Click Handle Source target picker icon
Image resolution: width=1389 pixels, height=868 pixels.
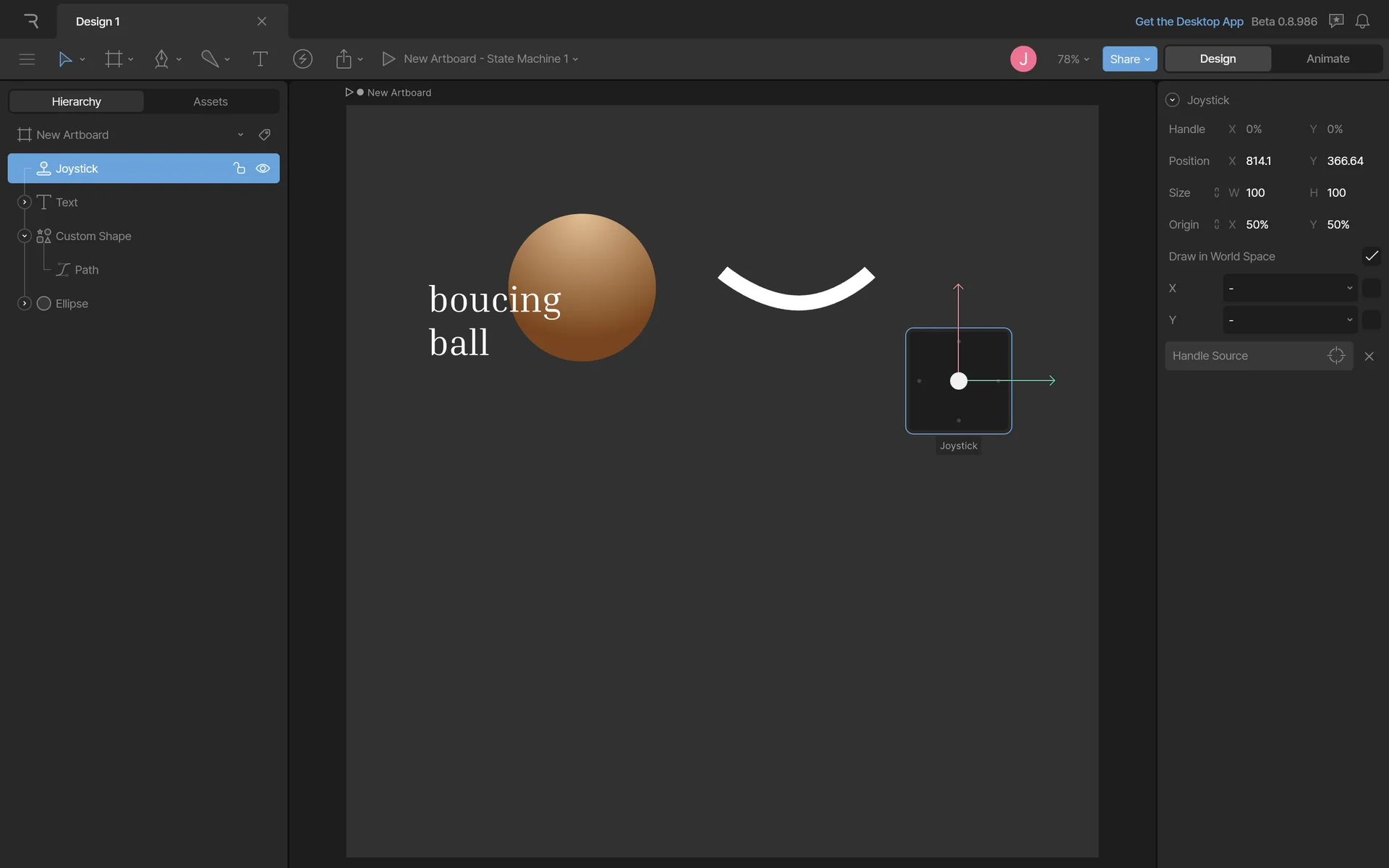(x=1335, y=356)
